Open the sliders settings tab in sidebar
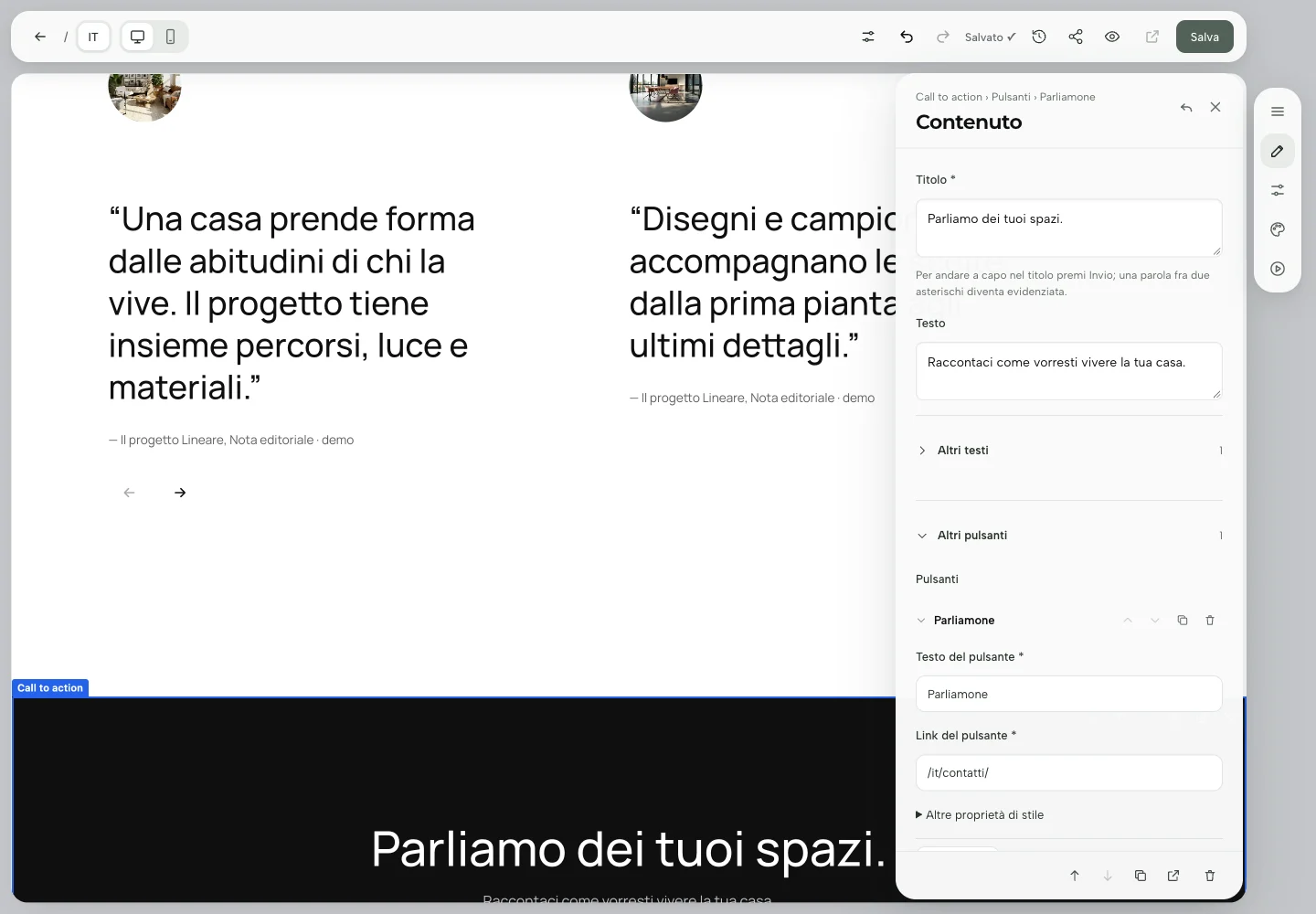 pyautogui.click(x=1278, y=190)
